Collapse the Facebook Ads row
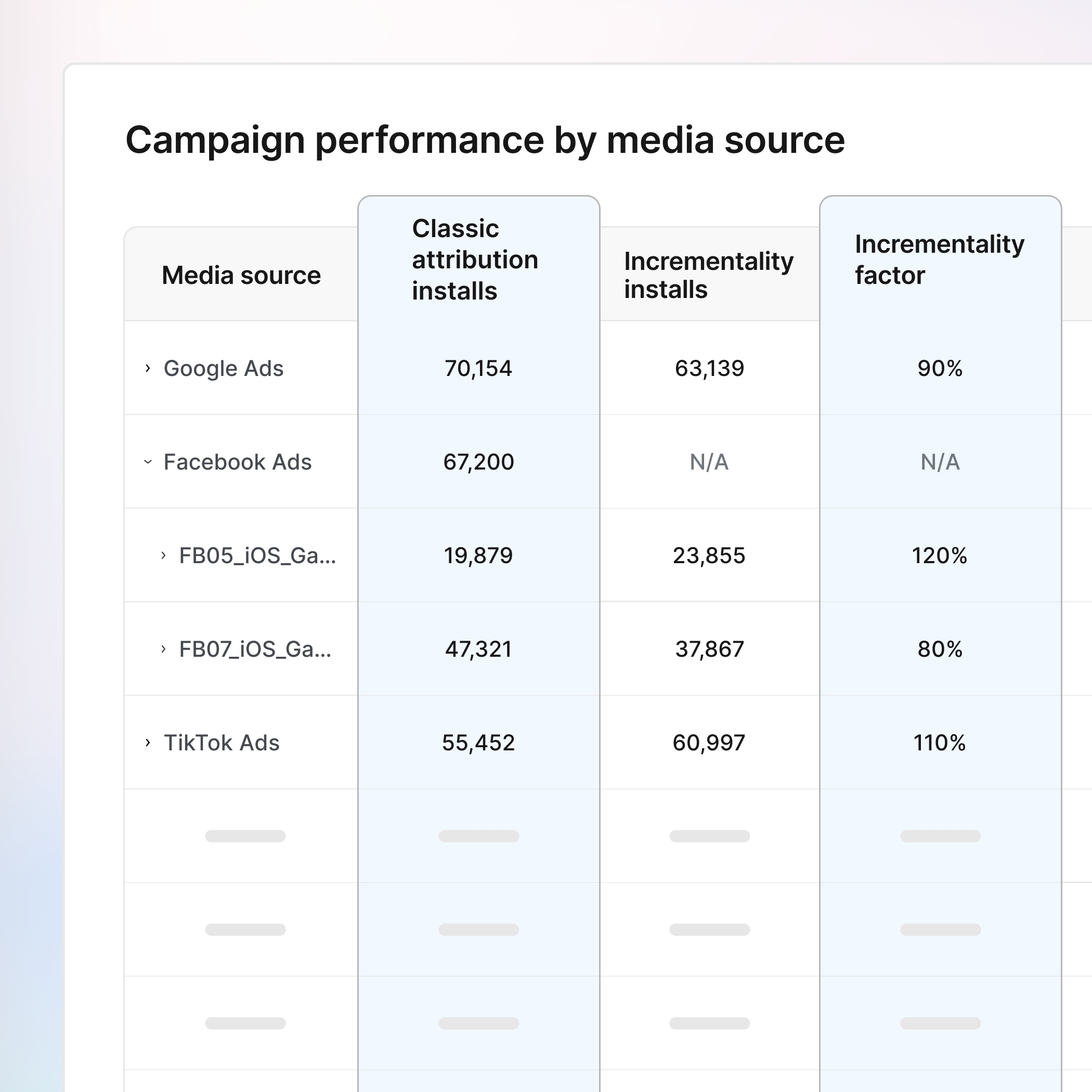The width and height of the screenshot is (1092, 1092). tap(148, 462)
